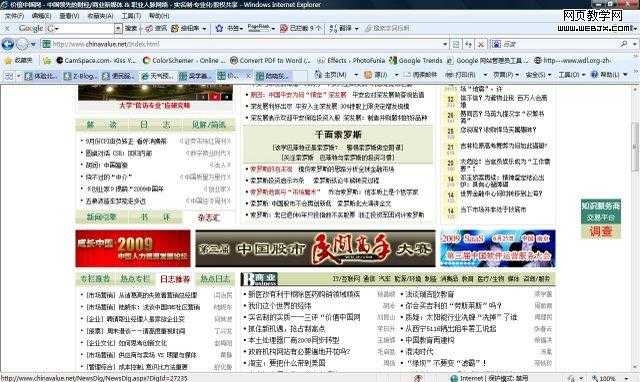Expand the Google search field history dropdown
This screenshot has height=382, width=640.
pyautogui.click(x=118, y=29)
